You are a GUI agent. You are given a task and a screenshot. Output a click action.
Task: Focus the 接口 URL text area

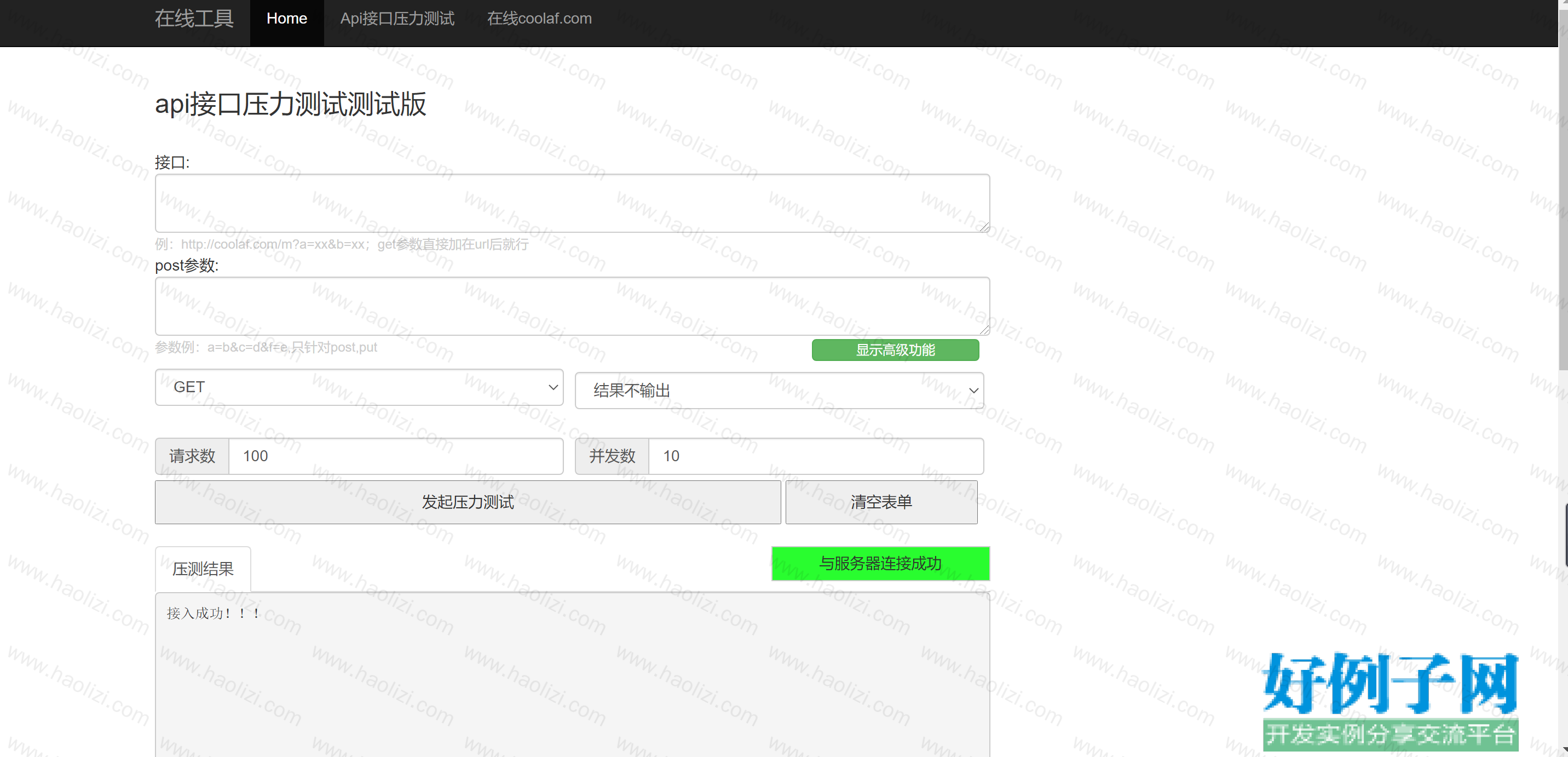click(572, 203)
